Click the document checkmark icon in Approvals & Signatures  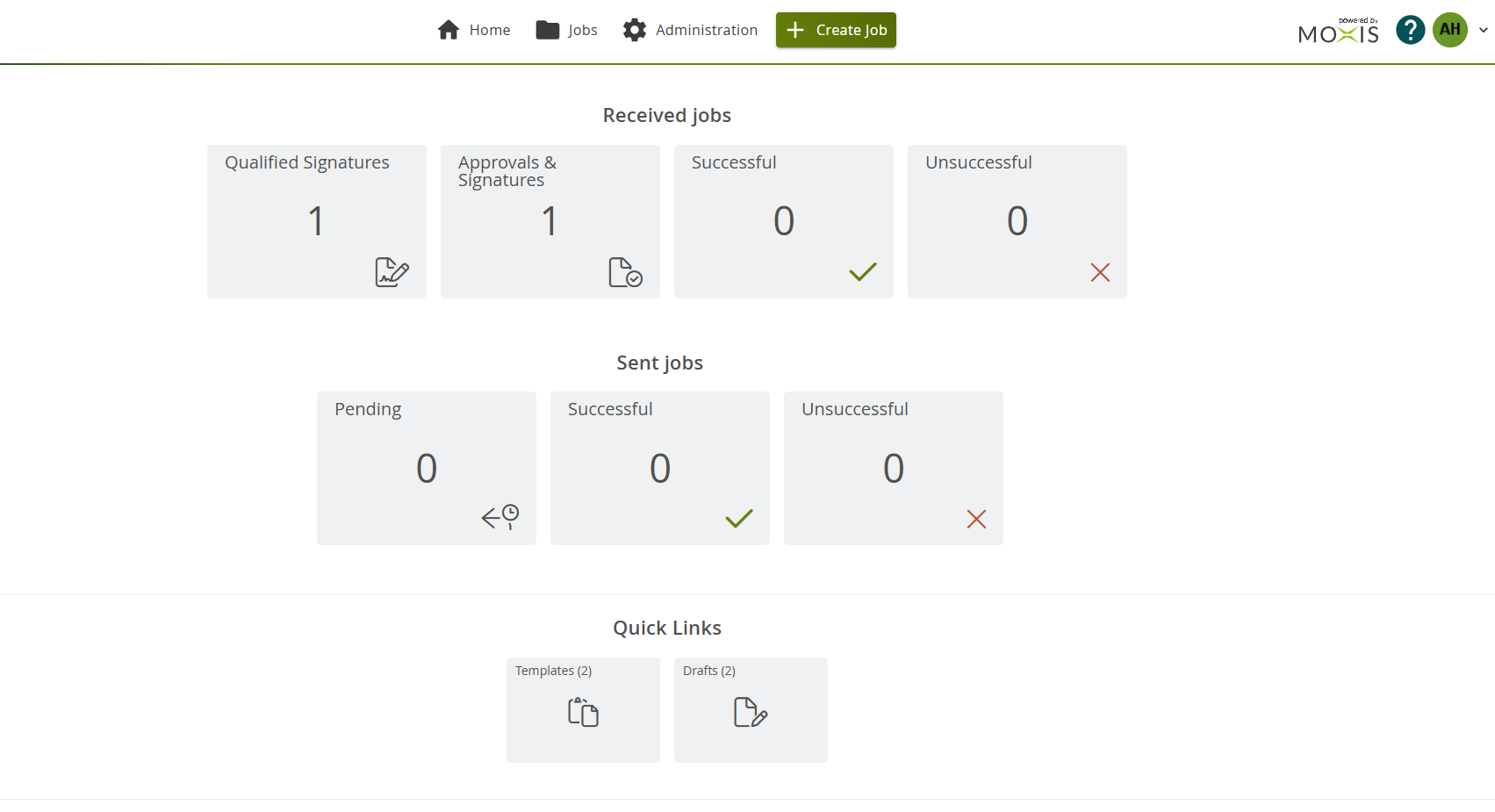coord(625,272)
